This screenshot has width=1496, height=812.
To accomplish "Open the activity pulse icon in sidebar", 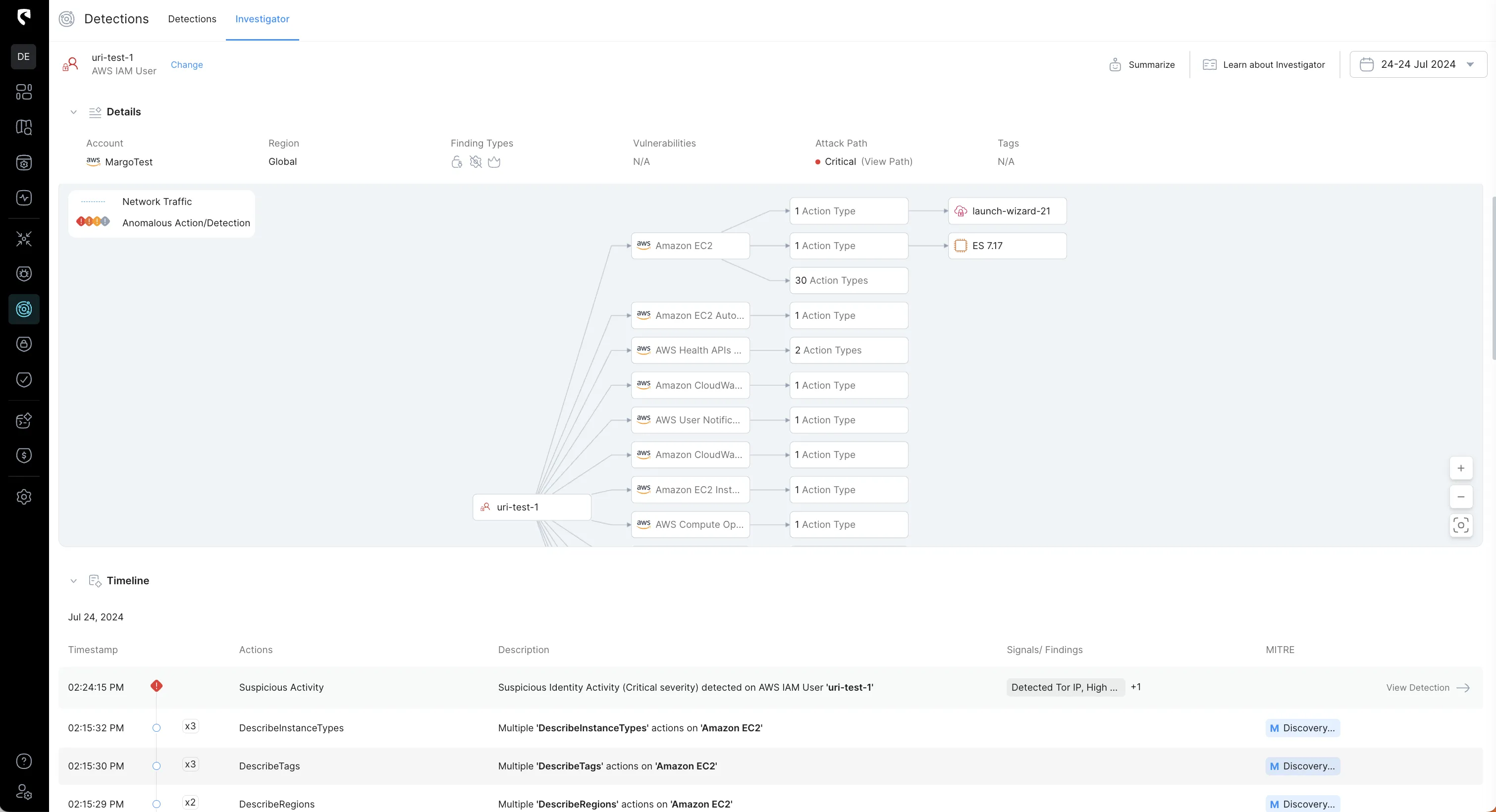I will tap(24, 198).
